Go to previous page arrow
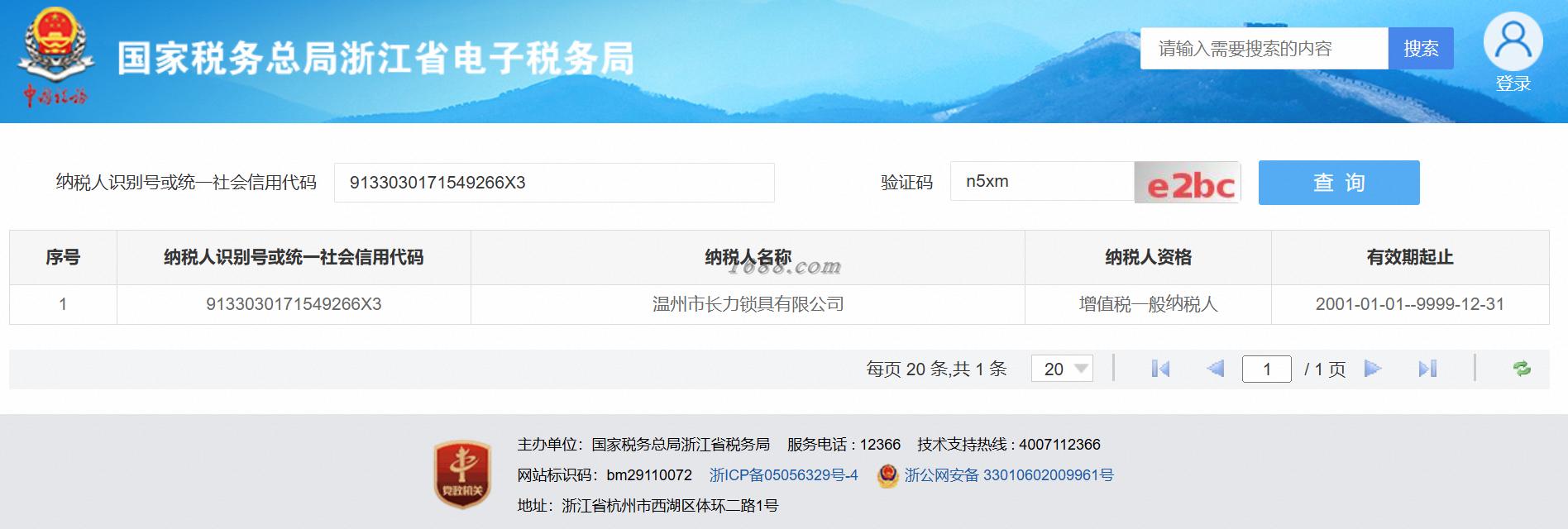 1215,369
